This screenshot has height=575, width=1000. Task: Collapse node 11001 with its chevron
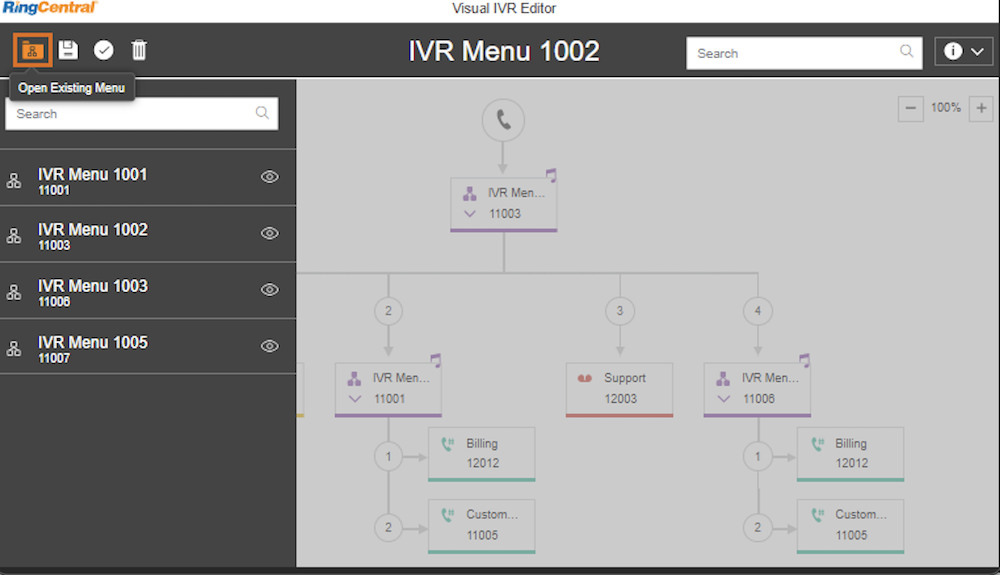point(355,399)
